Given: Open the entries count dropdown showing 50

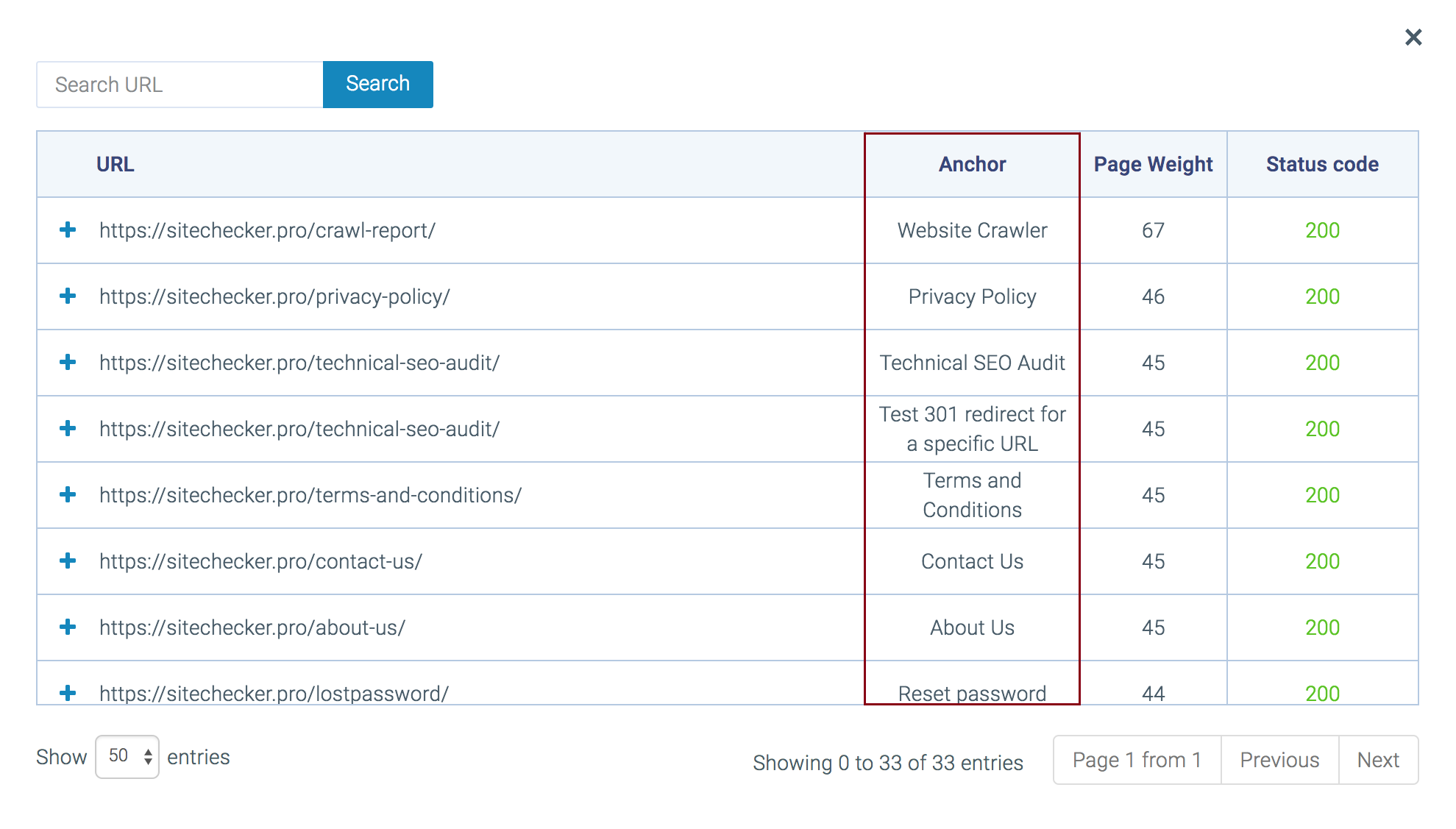Looking at the screenshot, I should tap(127, 756).
